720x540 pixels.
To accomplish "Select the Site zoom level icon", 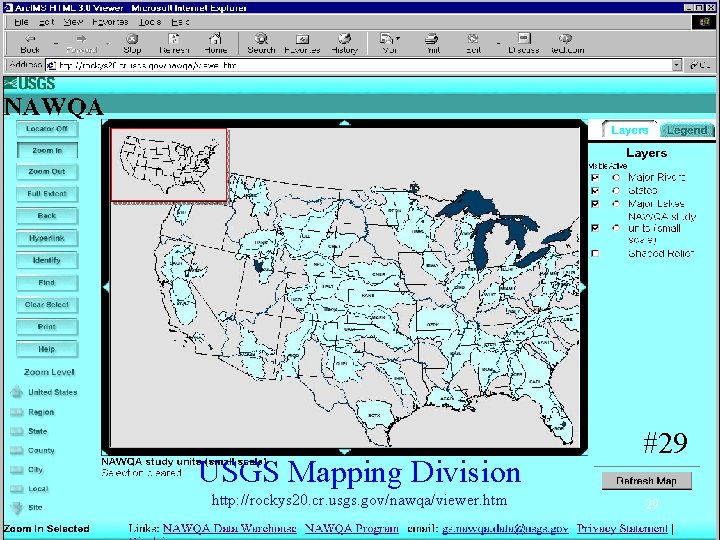I will coord(17,507).
